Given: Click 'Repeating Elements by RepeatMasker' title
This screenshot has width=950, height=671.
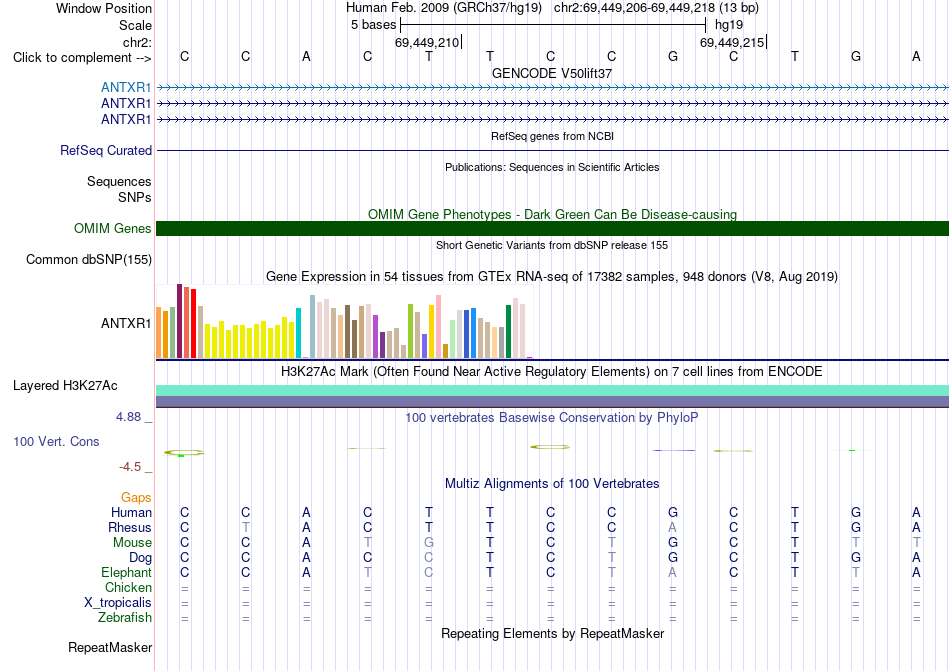Looking at the screenshot, I should 553,633.
